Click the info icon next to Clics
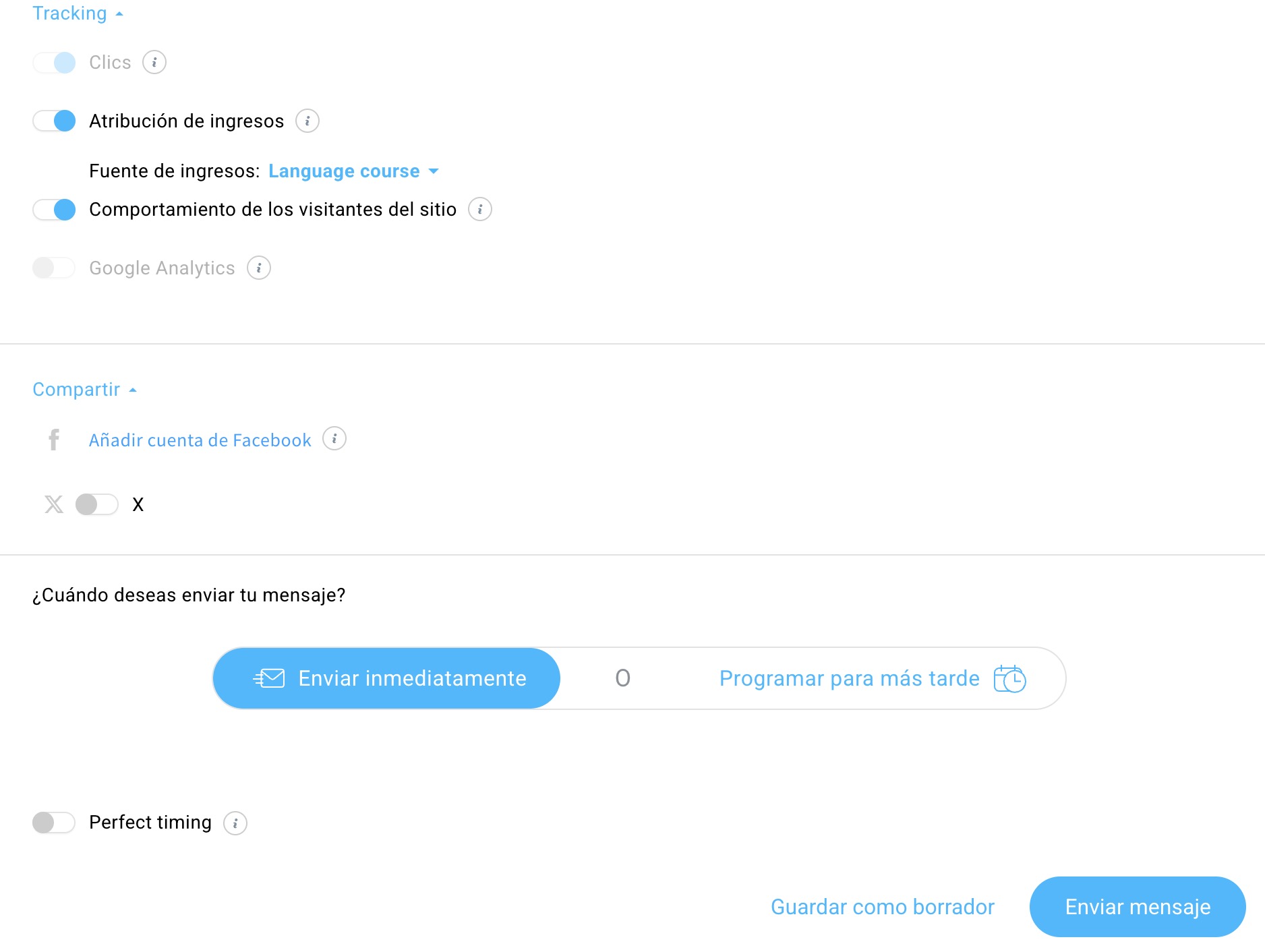 [x=154, y=62]
